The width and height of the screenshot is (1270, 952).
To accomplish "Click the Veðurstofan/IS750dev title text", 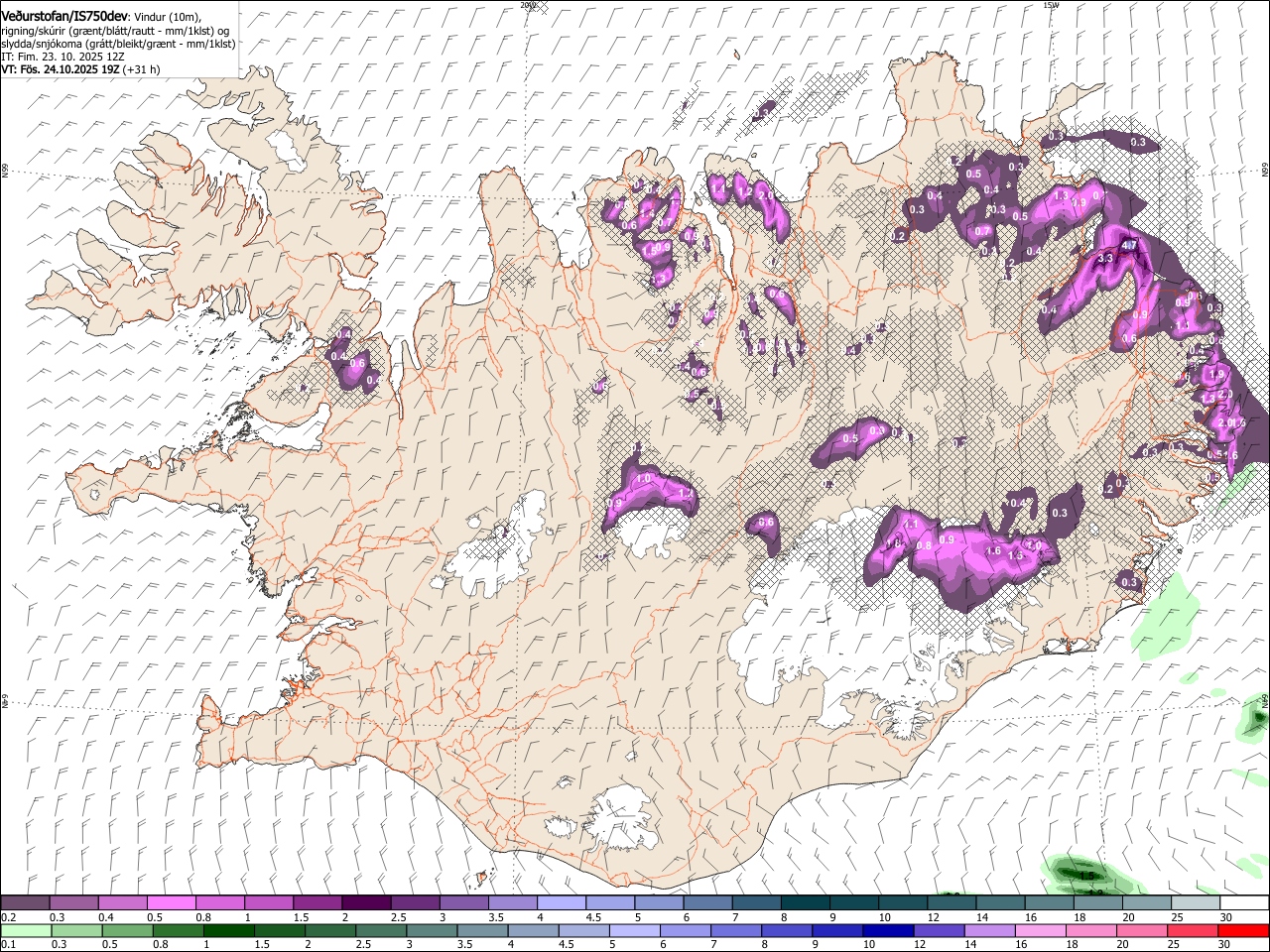I will pyautogui.click(x=64, y=15).
